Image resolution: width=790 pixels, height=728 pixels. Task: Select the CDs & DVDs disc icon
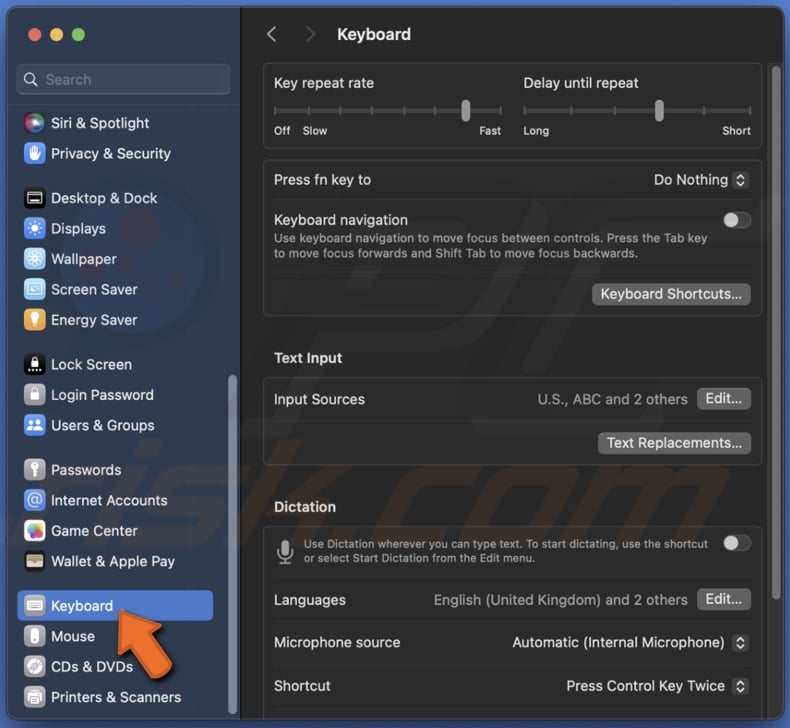point(34,667)
